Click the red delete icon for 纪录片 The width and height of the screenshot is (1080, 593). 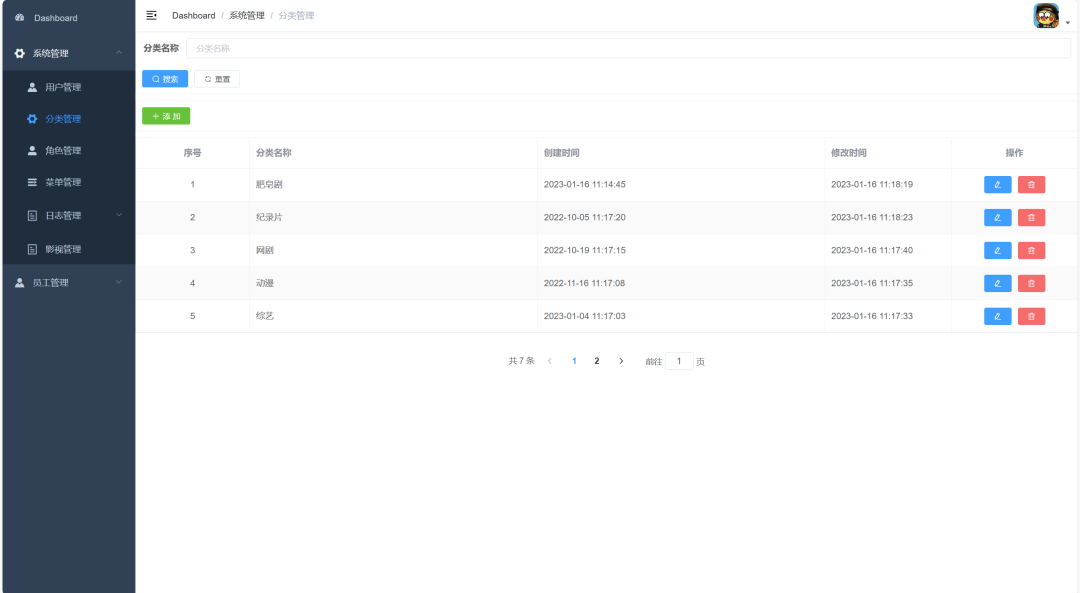[1031, 218]
